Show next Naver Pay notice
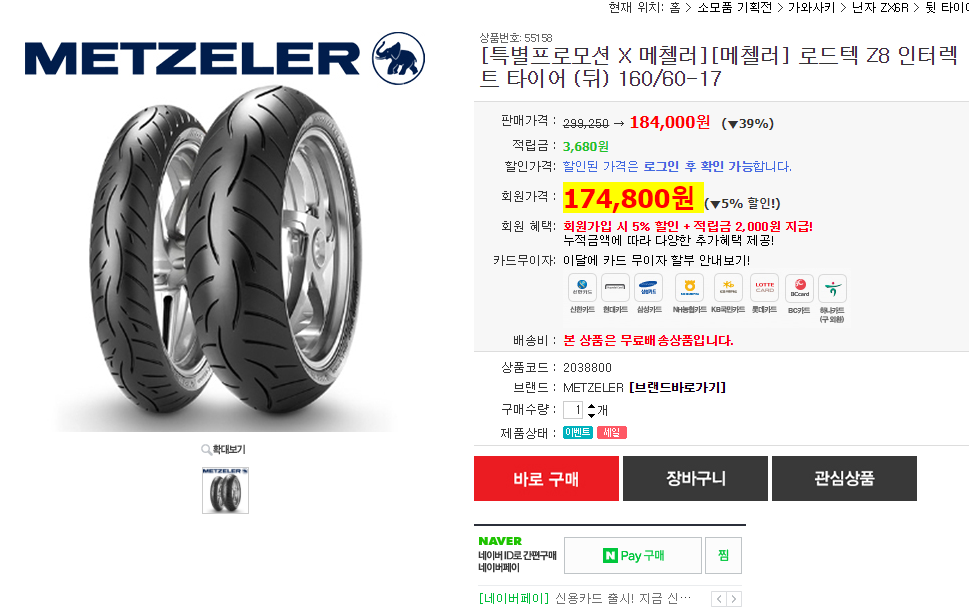The width and height of the screenshot is (969, 610). (734, 599)
